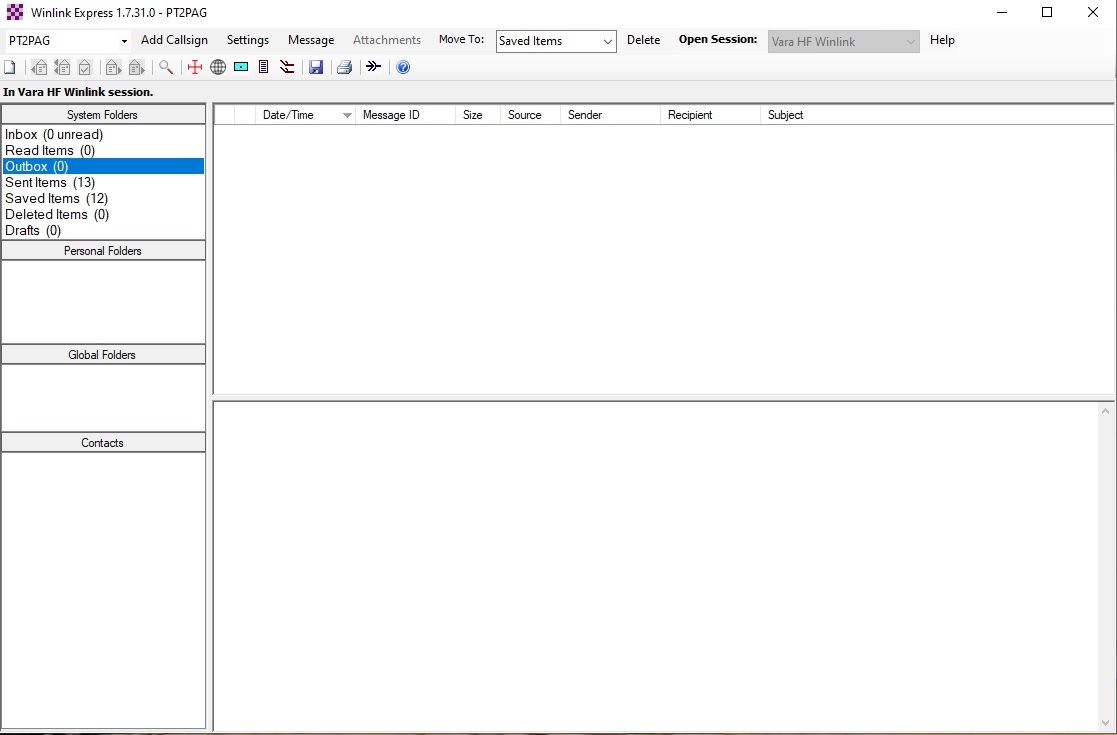Screen dimensions: 1117x735
Task: Sort by Size column header
Action: [x=478, y=115]
